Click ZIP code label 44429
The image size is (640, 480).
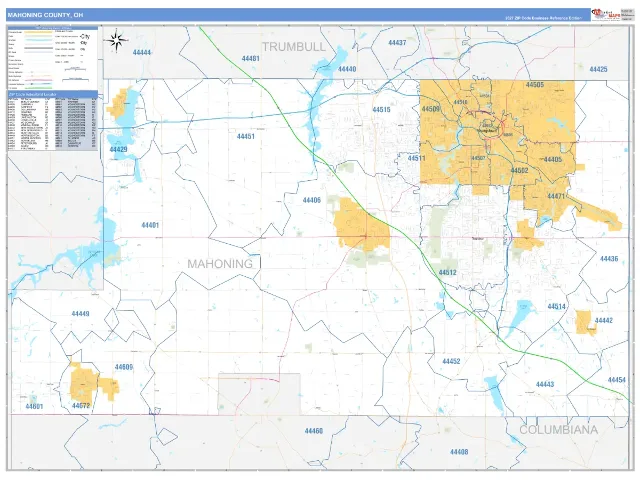pos(118,149)
